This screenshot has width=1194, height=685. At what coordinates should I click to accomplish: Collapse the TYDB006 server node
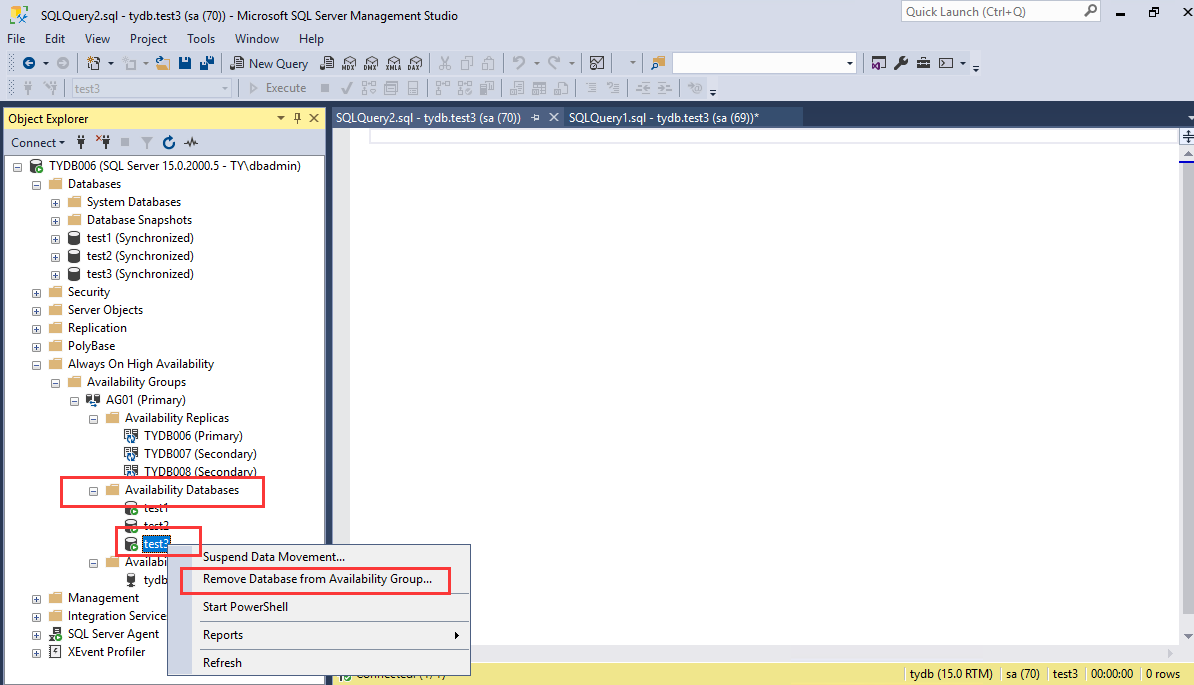18,167
